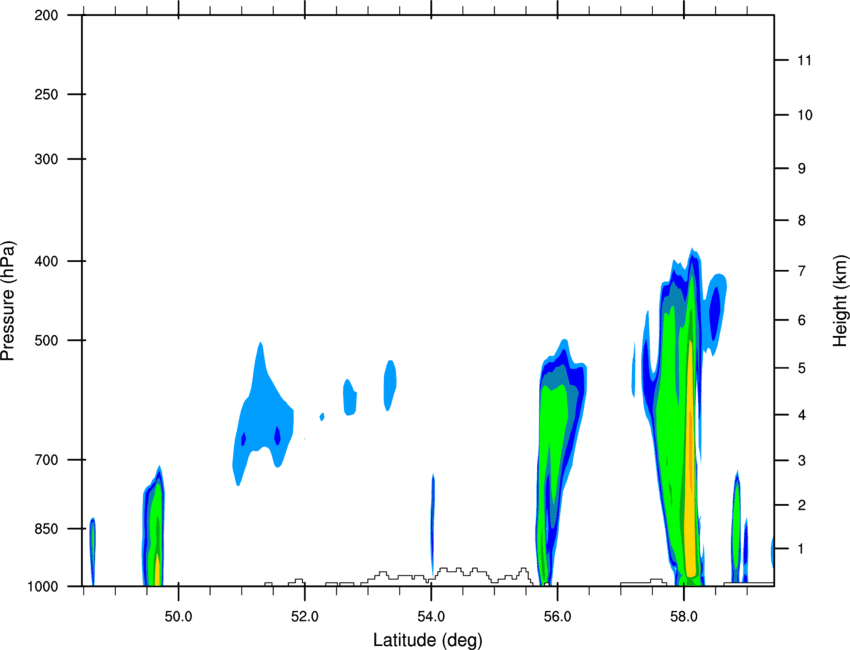
Task: Click the green plume near latitude 56
Action: (554, 417)
